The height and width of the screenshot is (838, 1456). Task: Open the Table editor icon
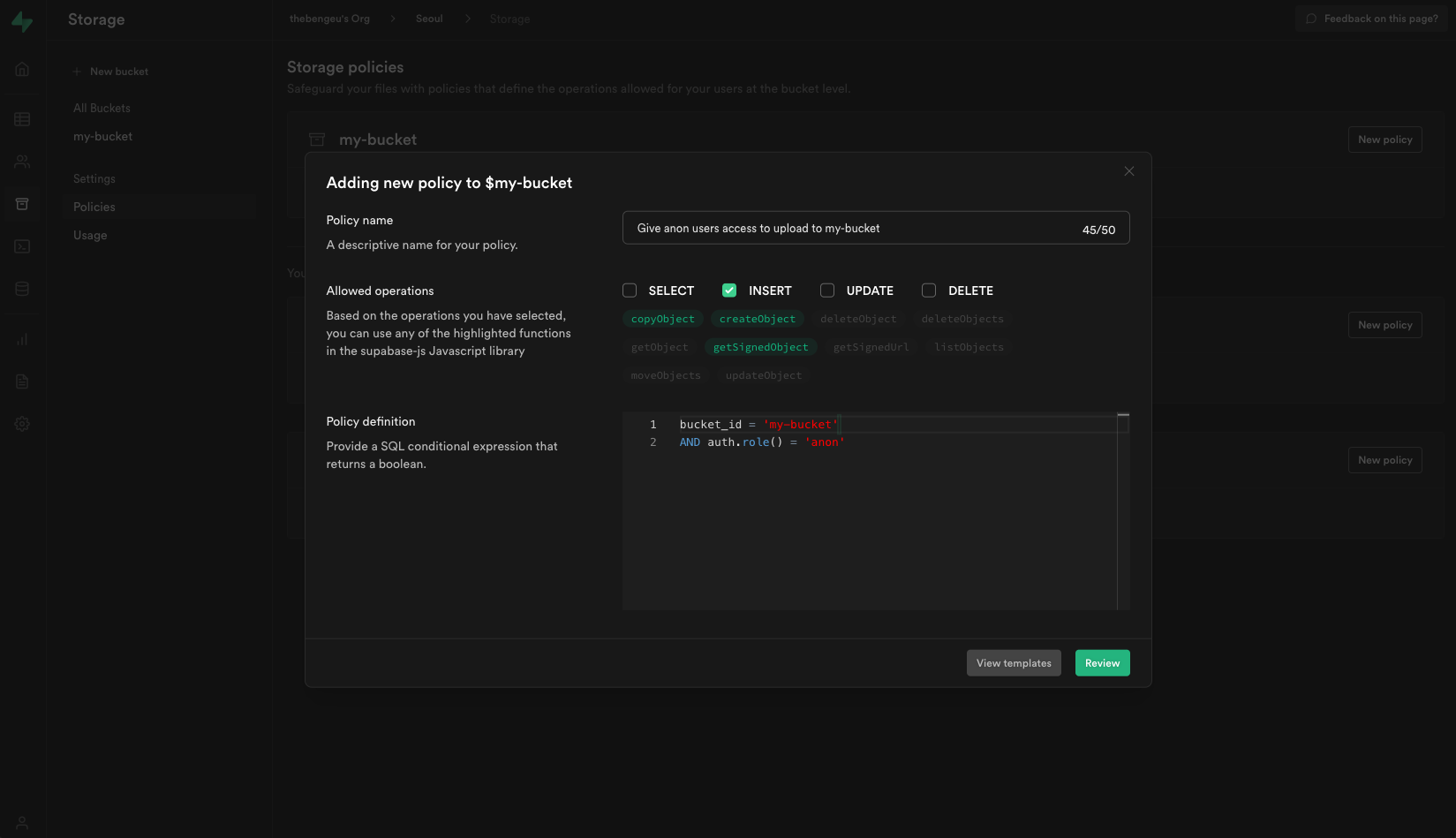(21, 118)
